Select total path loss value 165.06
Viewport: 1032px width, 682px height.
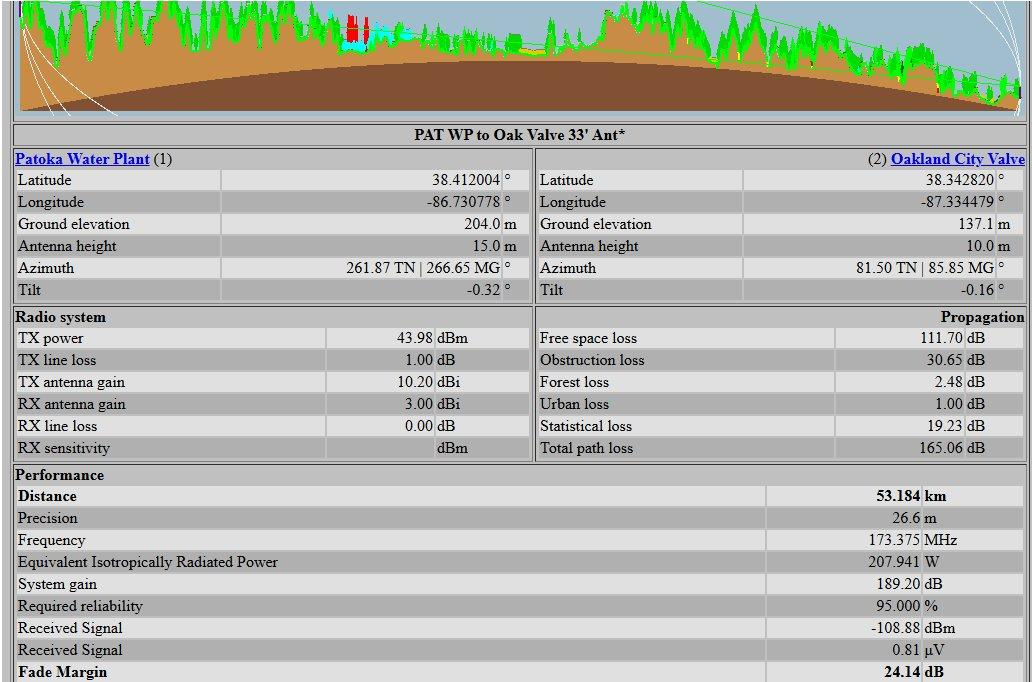pyautogui.click(x=942, y=448)
